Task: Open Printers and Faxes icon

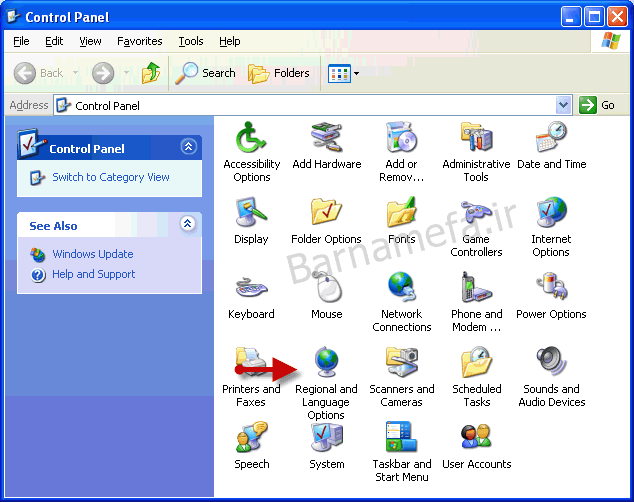Action: [x=251, y=363]
